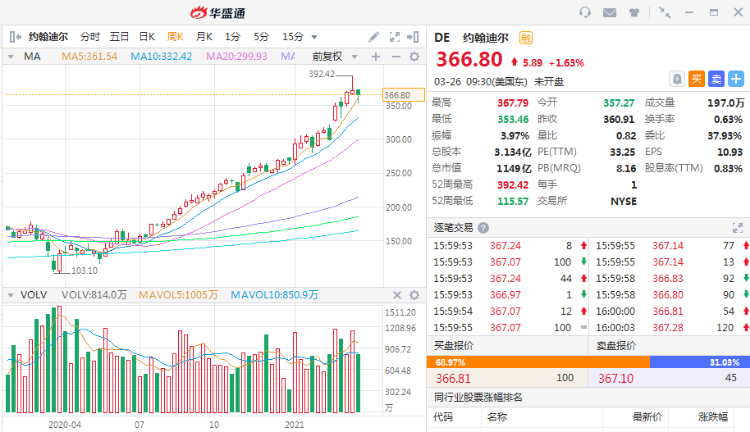
Task: Open more time periods dropdown arrow
Action: point(314,37)
